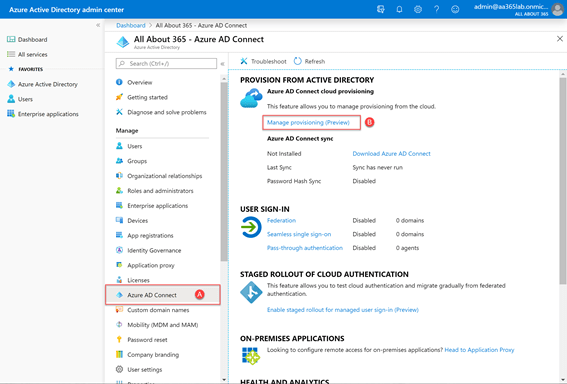The width and height of the screenshot is (567, 384).
Task: Click the Roles and administrators icon
Action: tap(119, 190)
